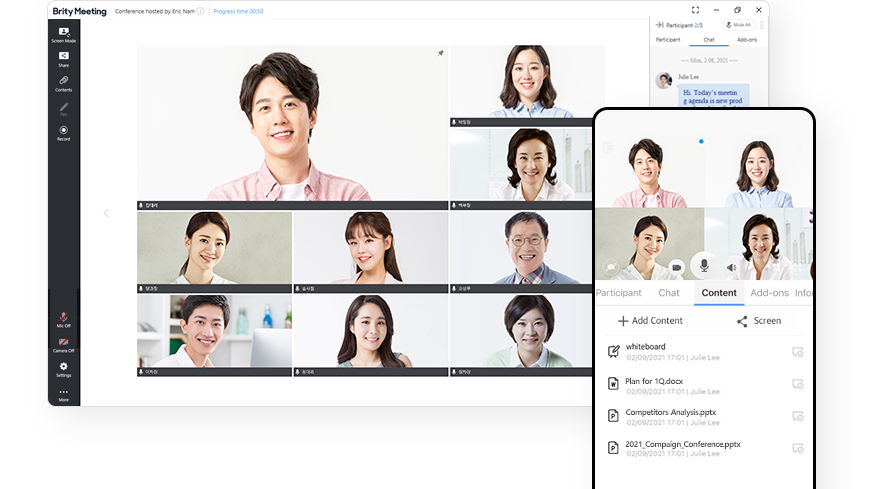Open the Participant tab on the mobile screen
Viewport: 870px width, 489px height.
619,293
